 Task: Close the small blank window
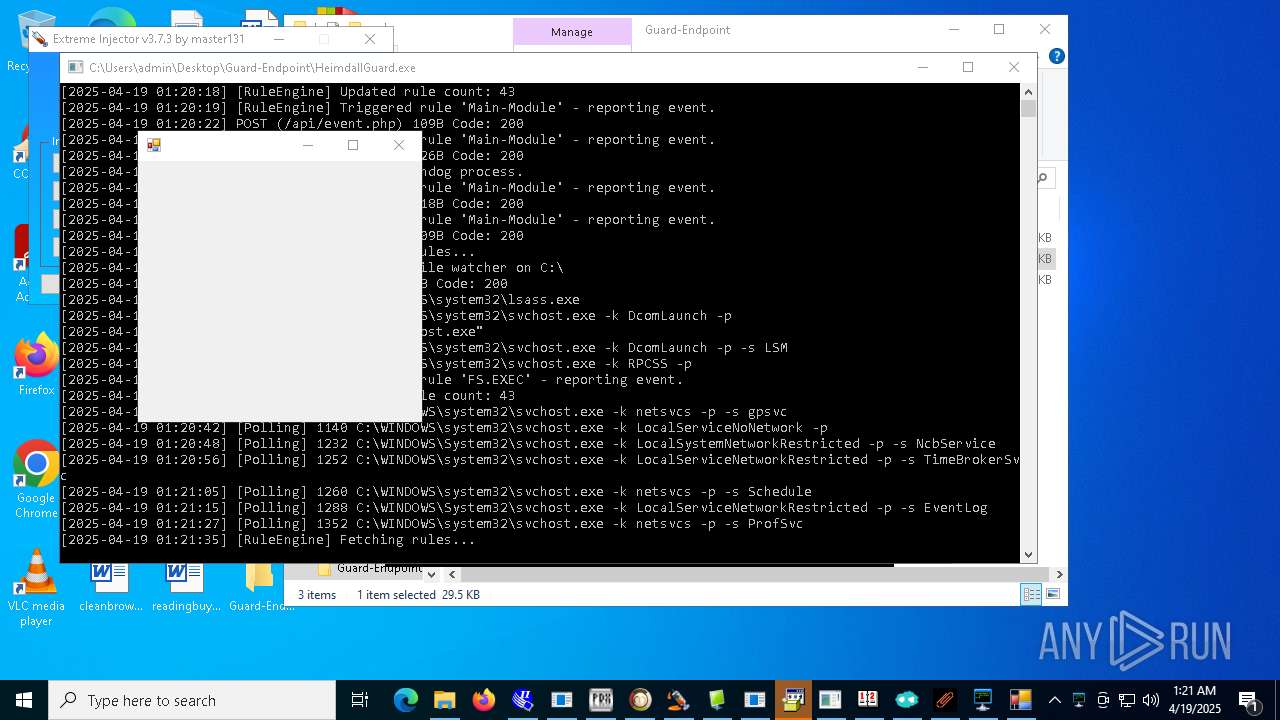click(399, 145)
